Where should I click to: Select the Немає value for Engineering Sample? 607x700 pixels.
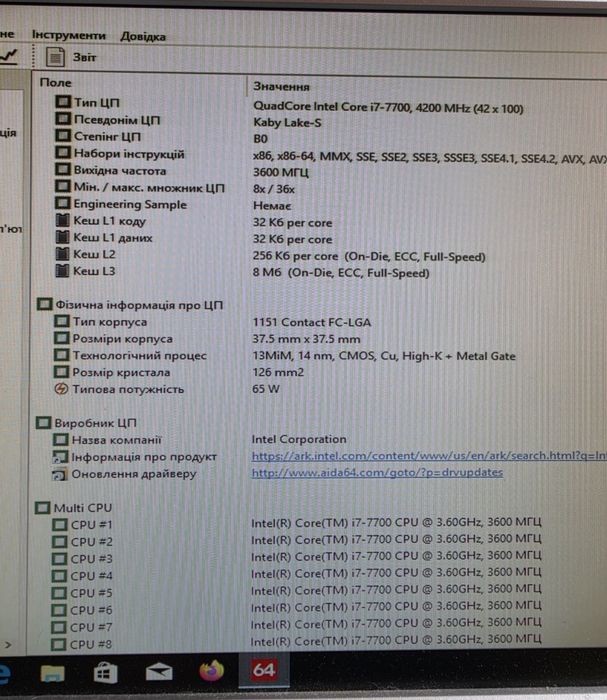[x=272, y=205]
